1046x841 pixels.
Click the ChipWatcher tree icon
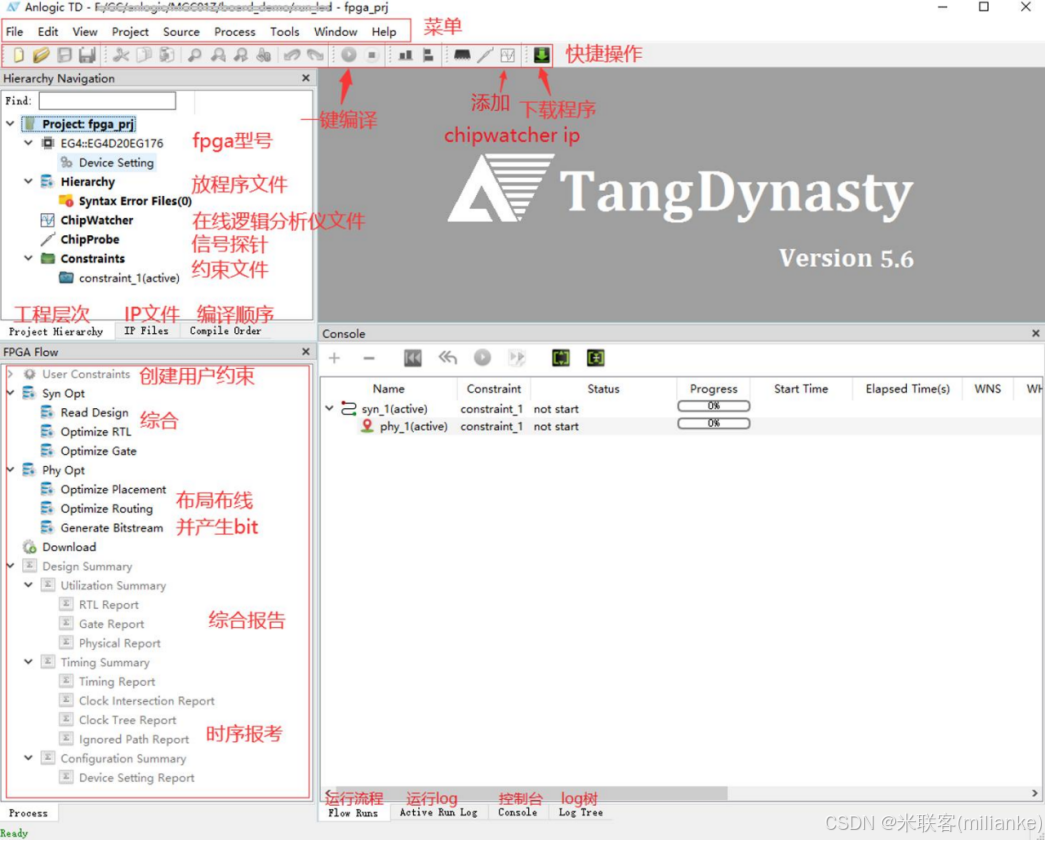coord(47,220)
